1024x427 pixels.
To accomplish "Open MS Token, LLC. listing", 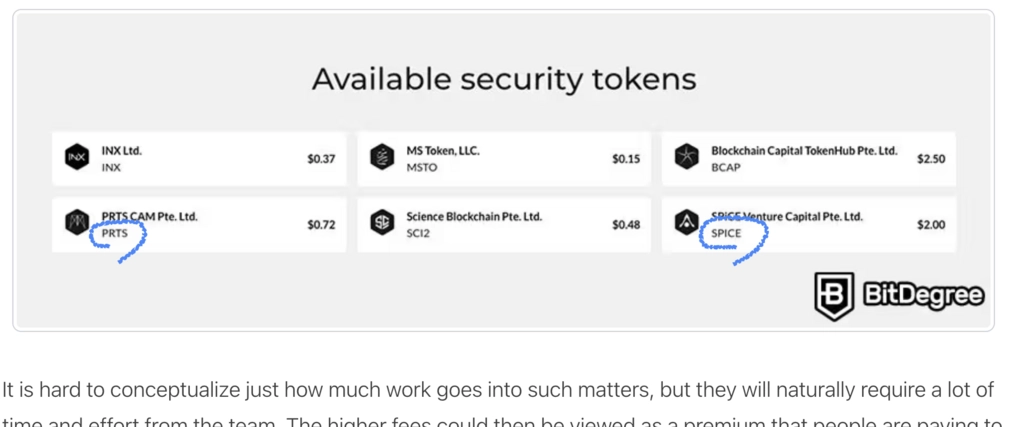I will [443, 151].
